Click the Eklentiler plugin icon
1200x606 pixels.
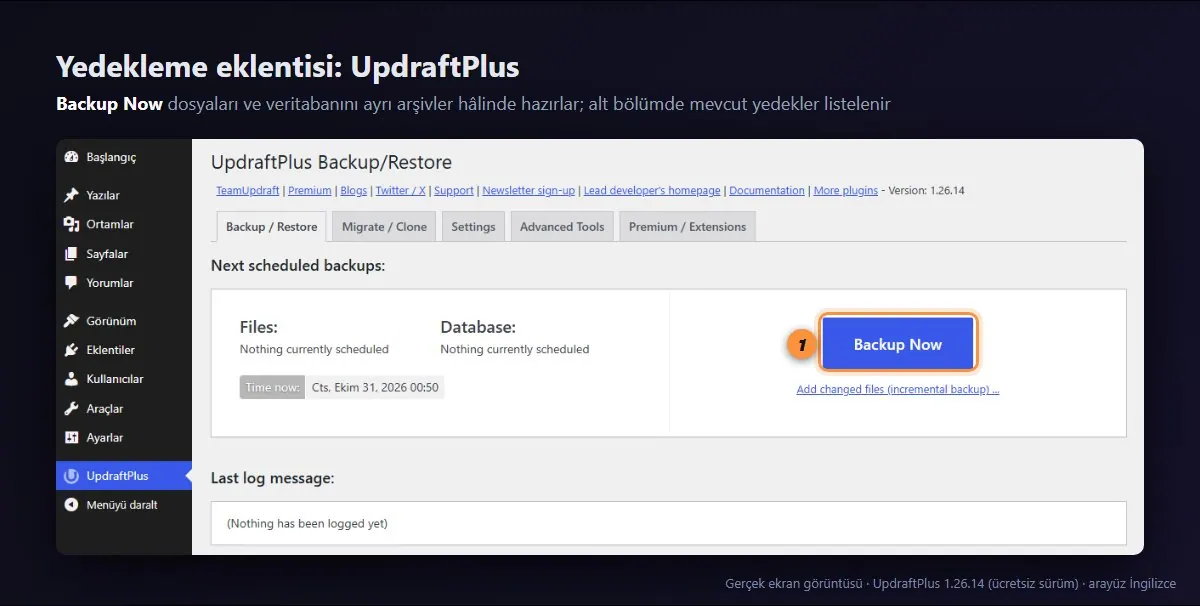(71, 350)
